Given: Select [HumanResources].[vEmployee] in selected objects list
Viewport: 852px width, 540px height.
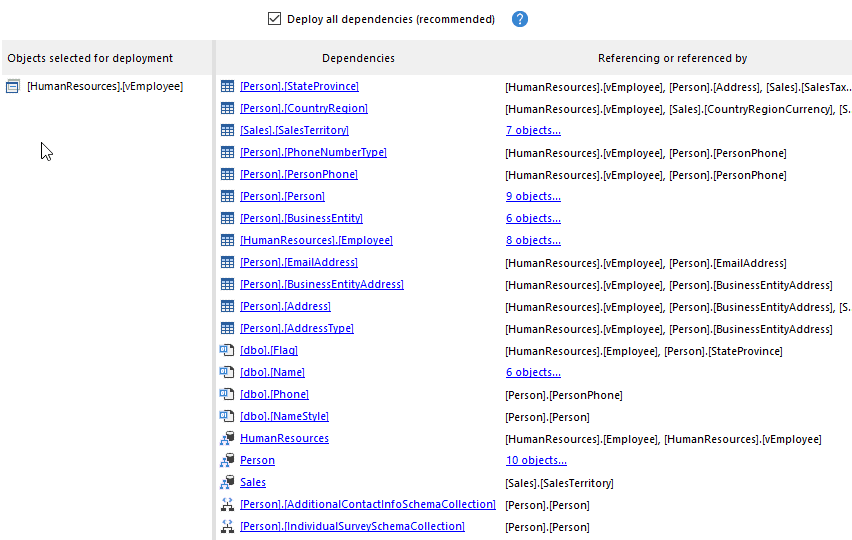Looking at the screenshot, I should pyautogui.click(x=105, y=87).
